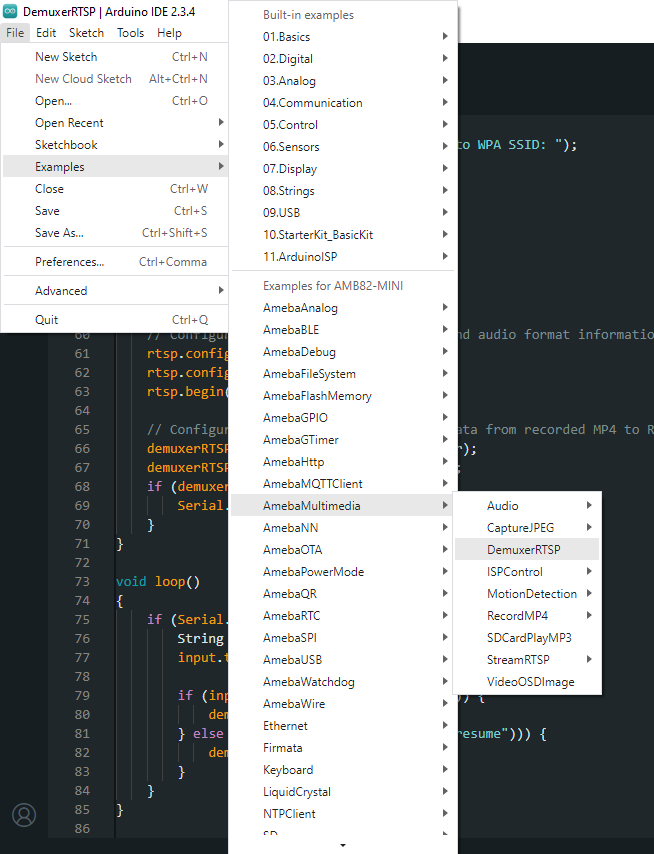The width and height of the screenshot is (654, 854).
Task: Click Save As... menu entry
Action: [x=59, y=233]
